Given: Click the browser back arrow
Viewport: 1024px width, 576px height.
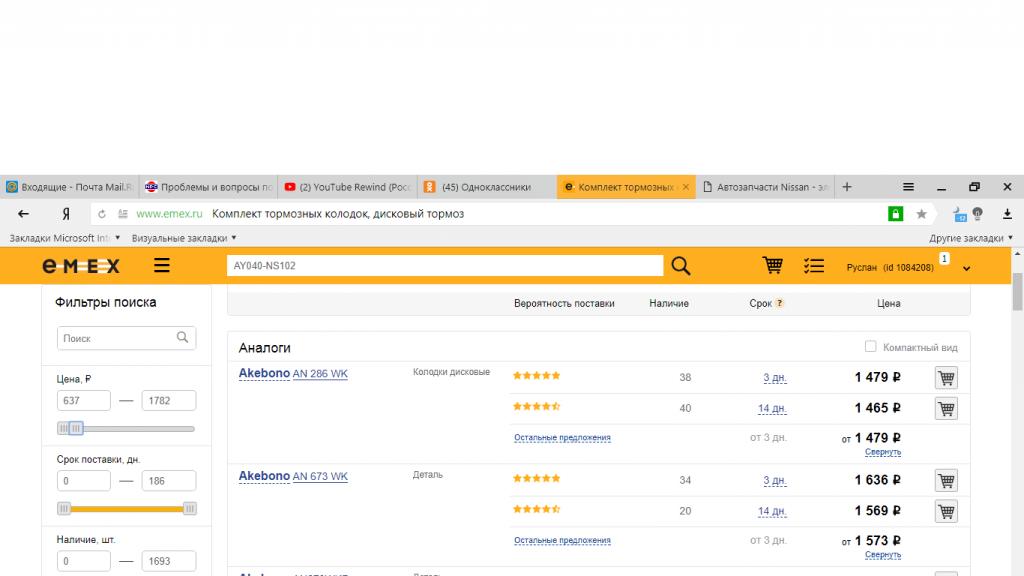Looking at the screenshot, I should tap(24, 214).
